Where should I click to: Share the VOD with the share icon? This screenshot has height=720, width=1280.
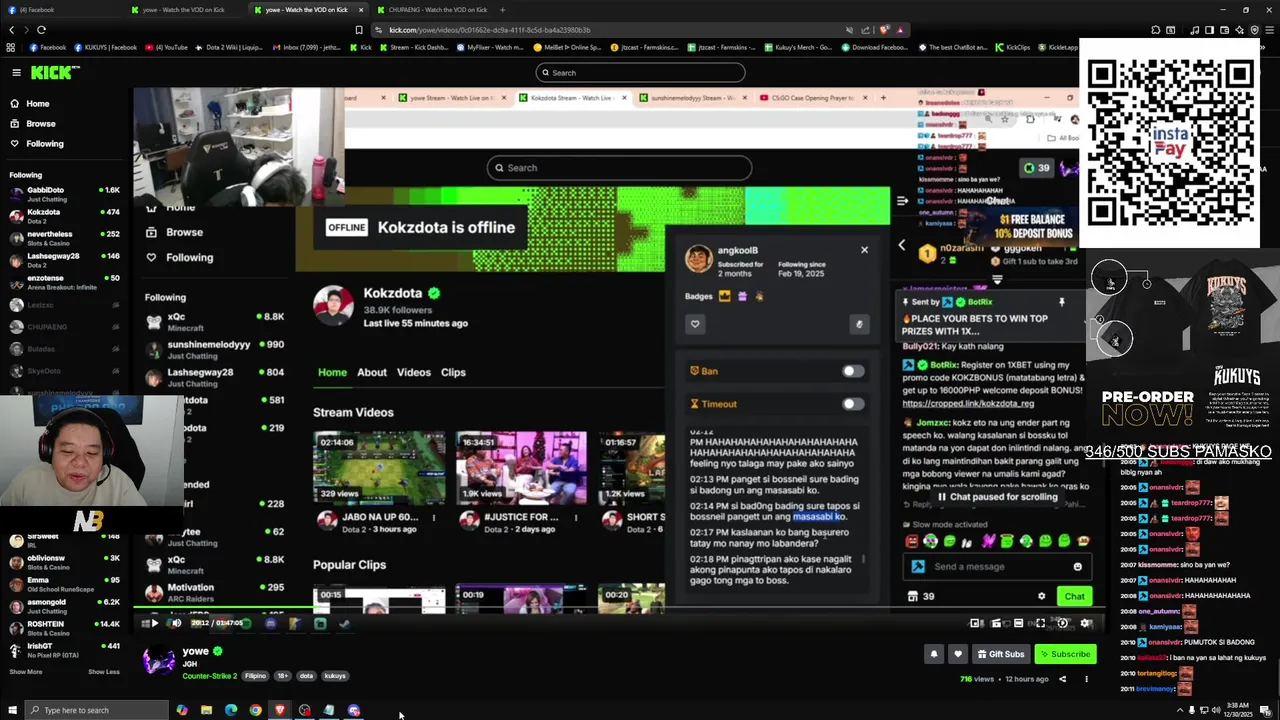pyautogui.click(x=1062, y=679)
